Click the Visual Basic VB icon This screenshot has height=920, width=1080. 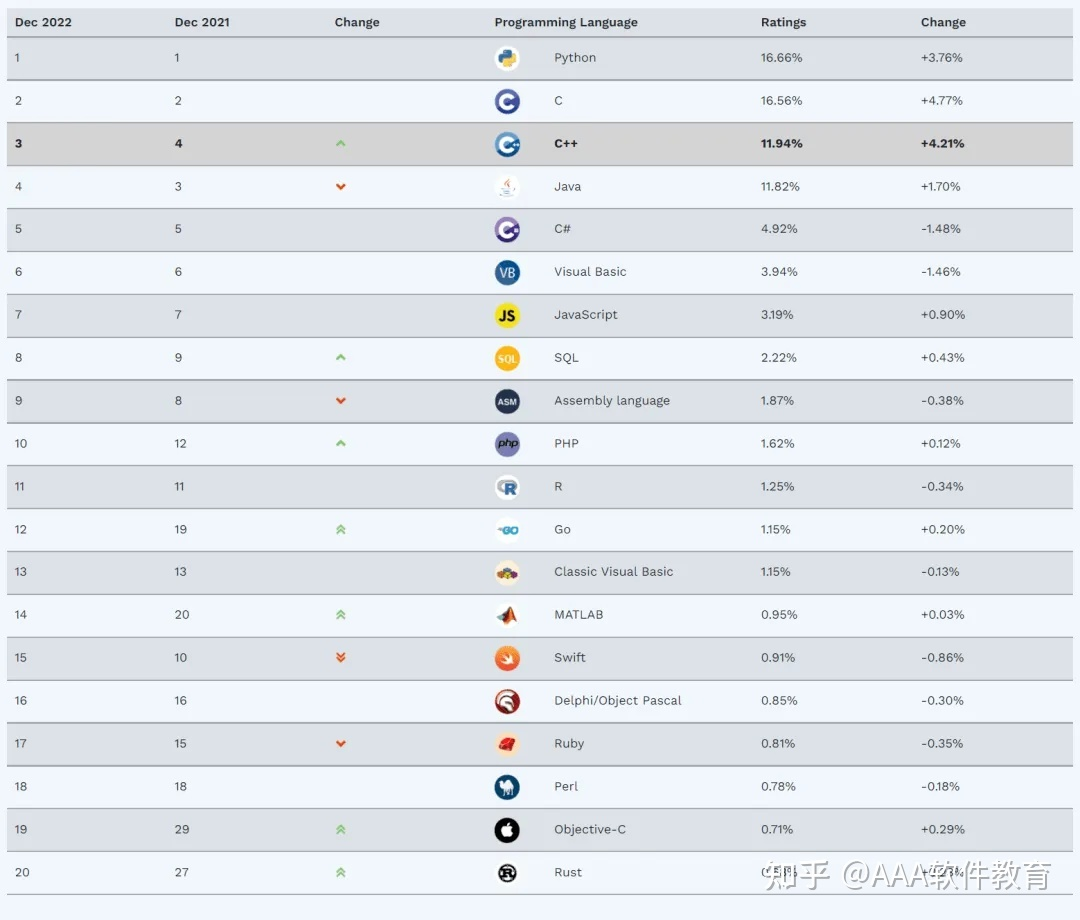[x=507, y=272]
